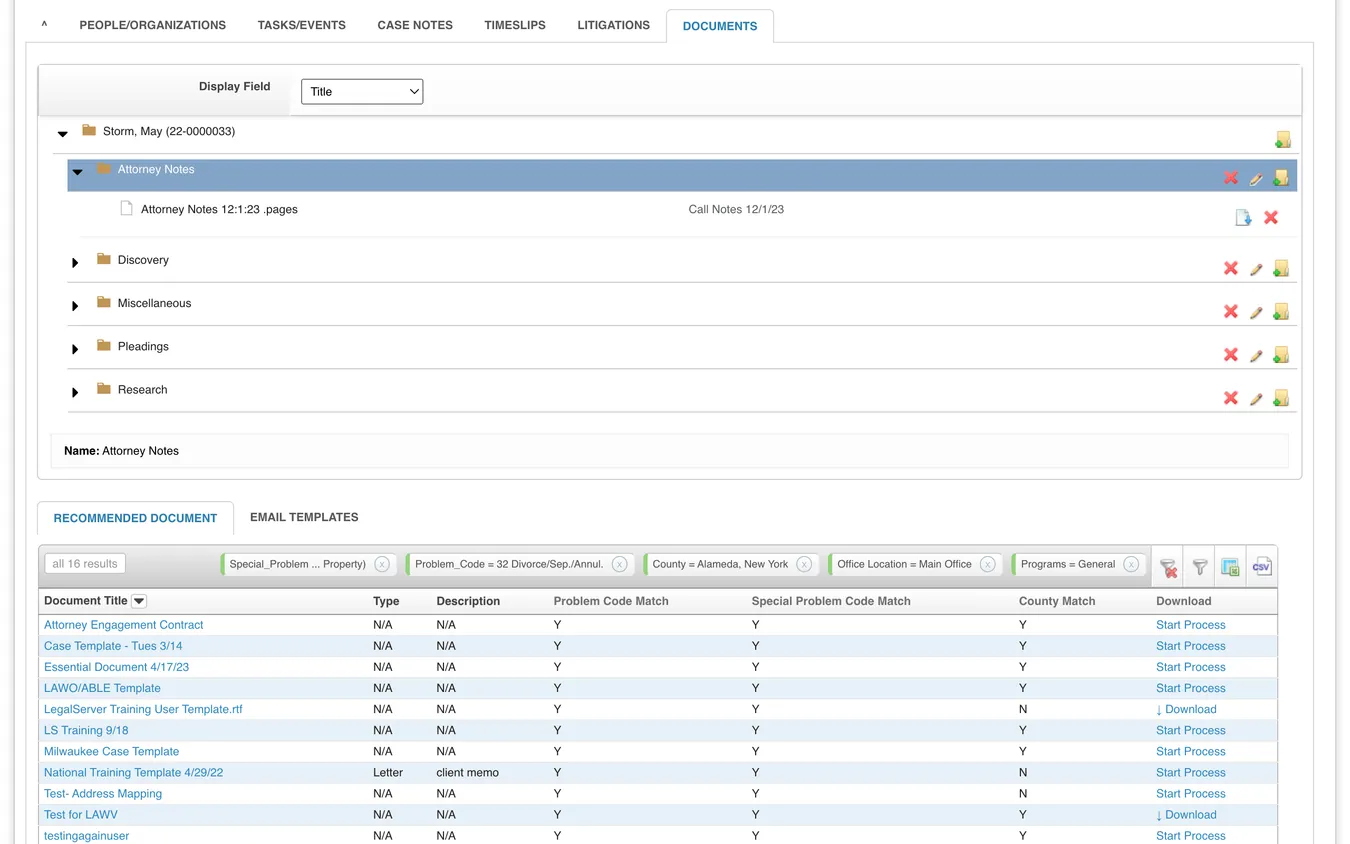1350x844 pixels.
Task: Open the Document Title column sort menu
Action: click(139, 601)
